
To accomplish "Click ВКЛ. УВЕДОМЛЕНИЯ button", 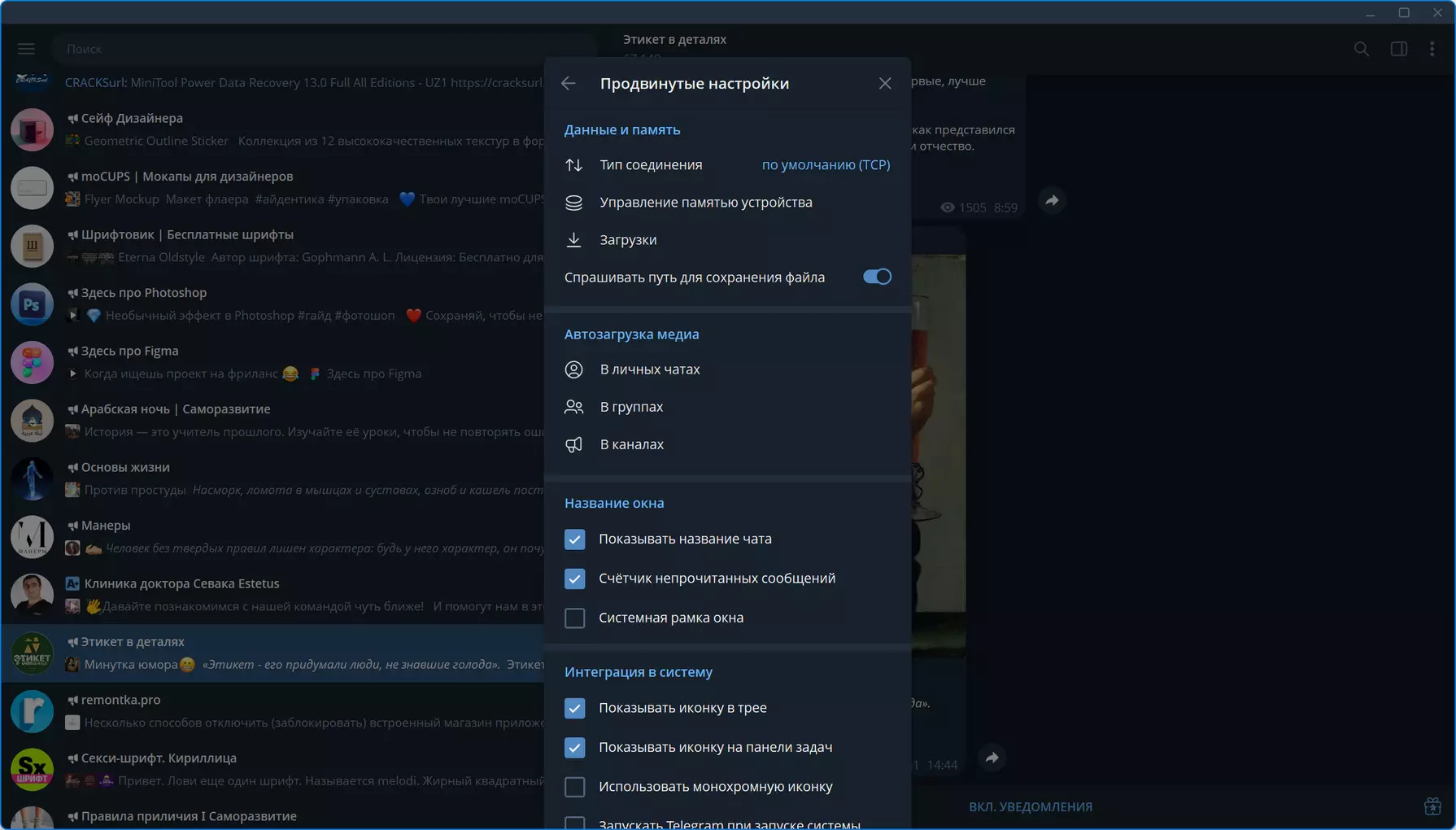I will click(1030, 806).
